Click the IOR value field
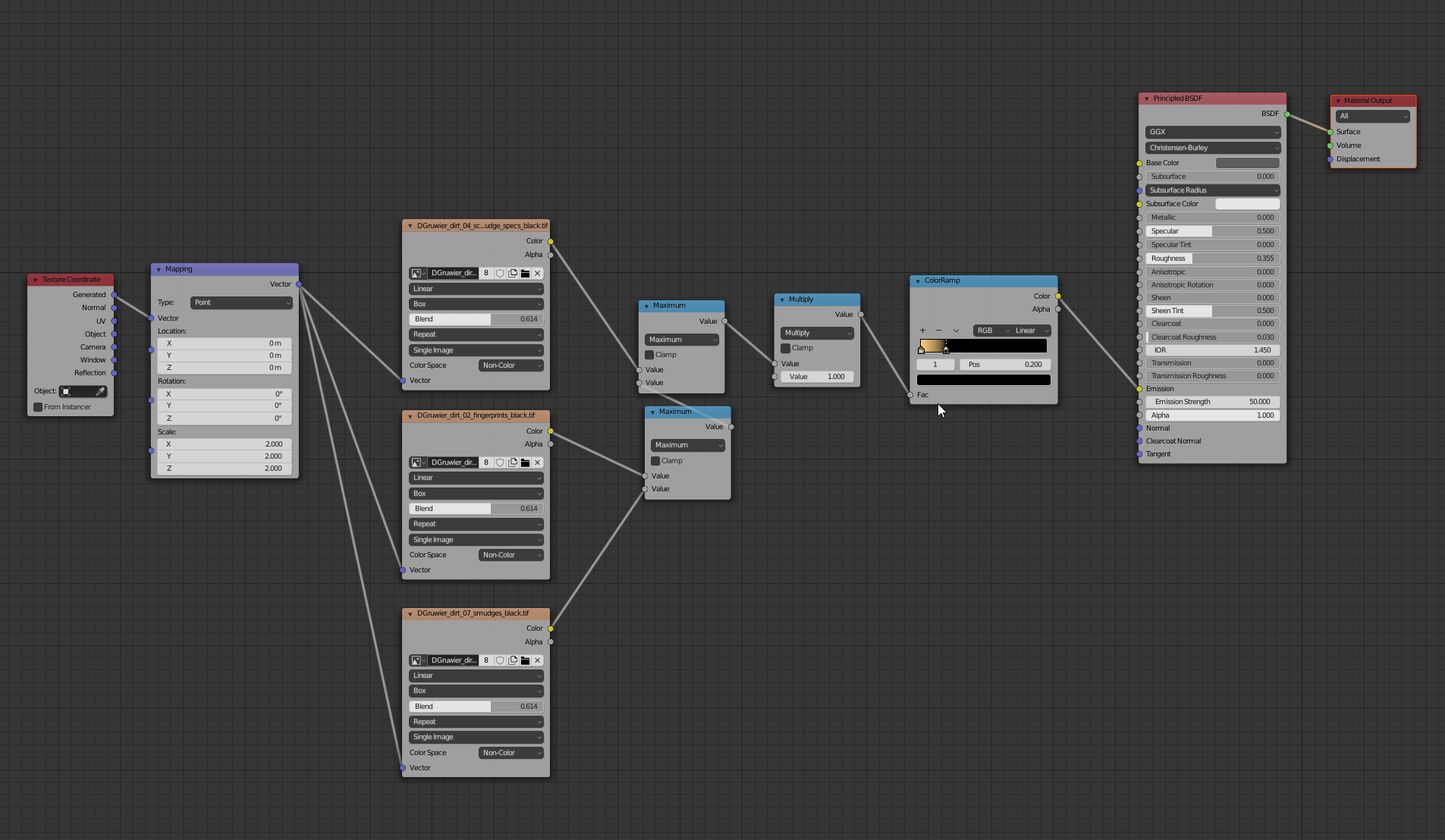 (1212, 350)
